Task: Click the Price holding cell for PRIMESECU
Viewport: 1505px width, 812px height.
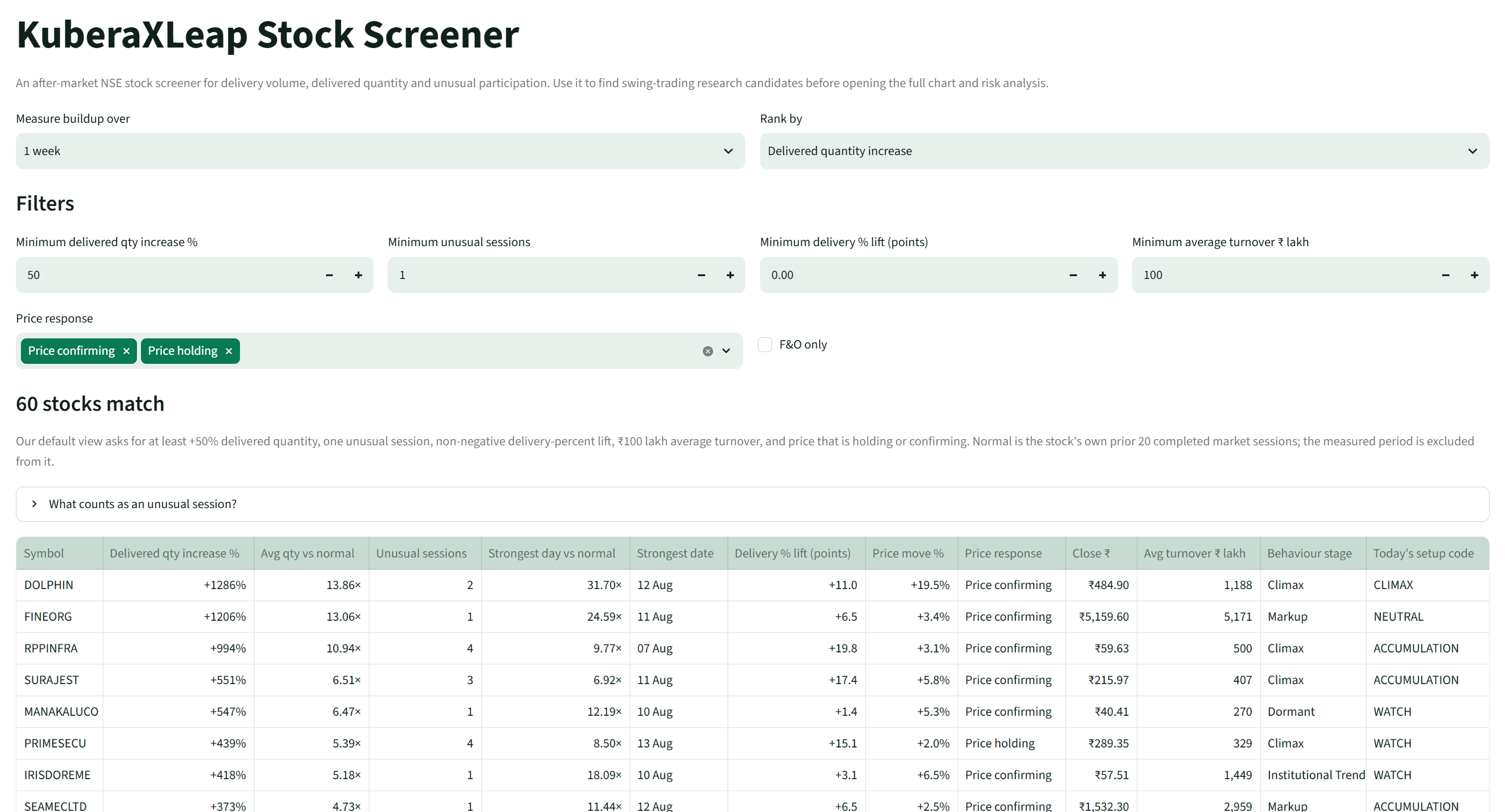Action: (1011, 743)
